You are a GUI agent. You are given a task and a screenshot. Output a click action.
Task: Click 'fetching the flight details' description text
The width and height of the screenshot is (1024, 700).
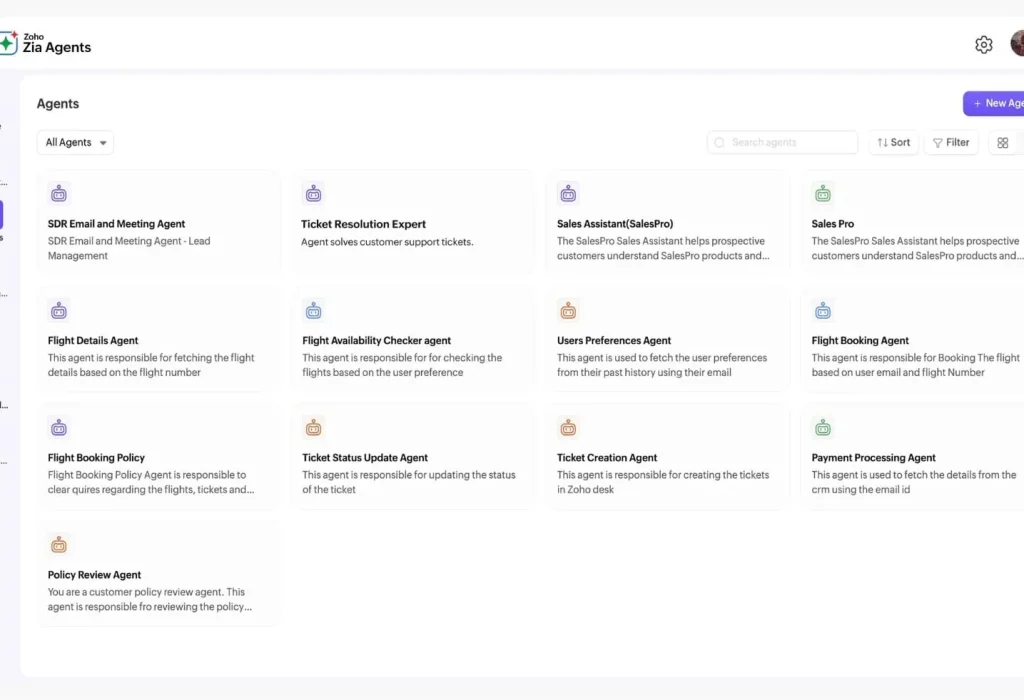click(151, 365)
